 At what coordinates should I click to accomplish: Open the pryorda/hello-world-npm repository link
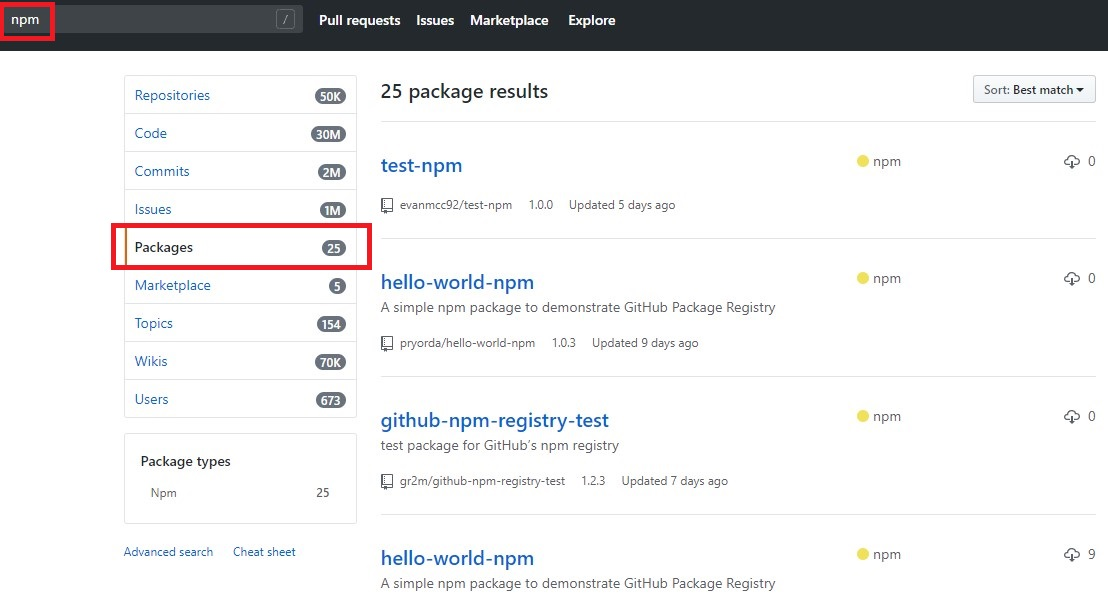tap(467, 343)
